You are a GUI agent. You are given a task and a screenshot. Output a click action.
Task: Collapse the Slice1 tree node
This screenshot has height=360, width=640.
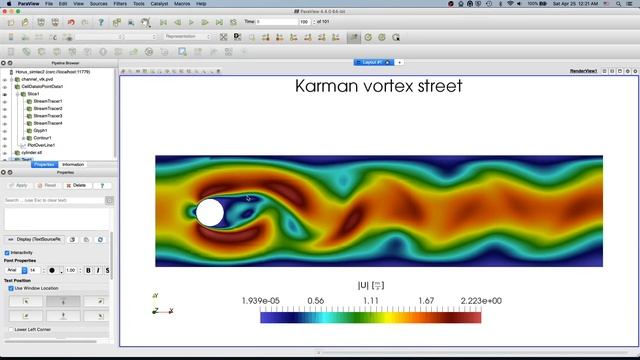pyautogui.click(x=18, y=94)
